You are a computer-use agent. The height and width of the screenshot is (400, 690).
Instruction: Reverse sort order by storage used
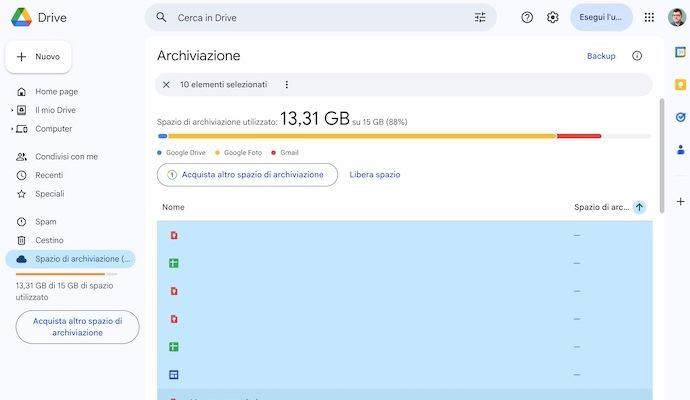(x=639, y=207)
